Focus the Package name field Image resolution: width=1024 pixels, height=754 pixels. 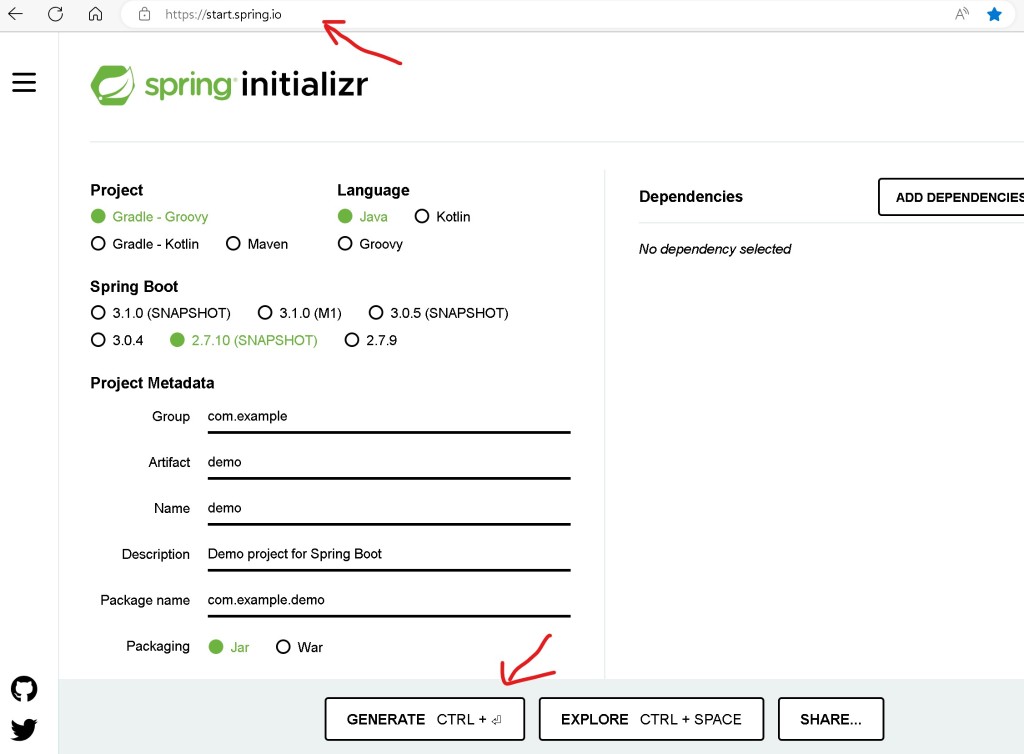[x=389, y=601]
